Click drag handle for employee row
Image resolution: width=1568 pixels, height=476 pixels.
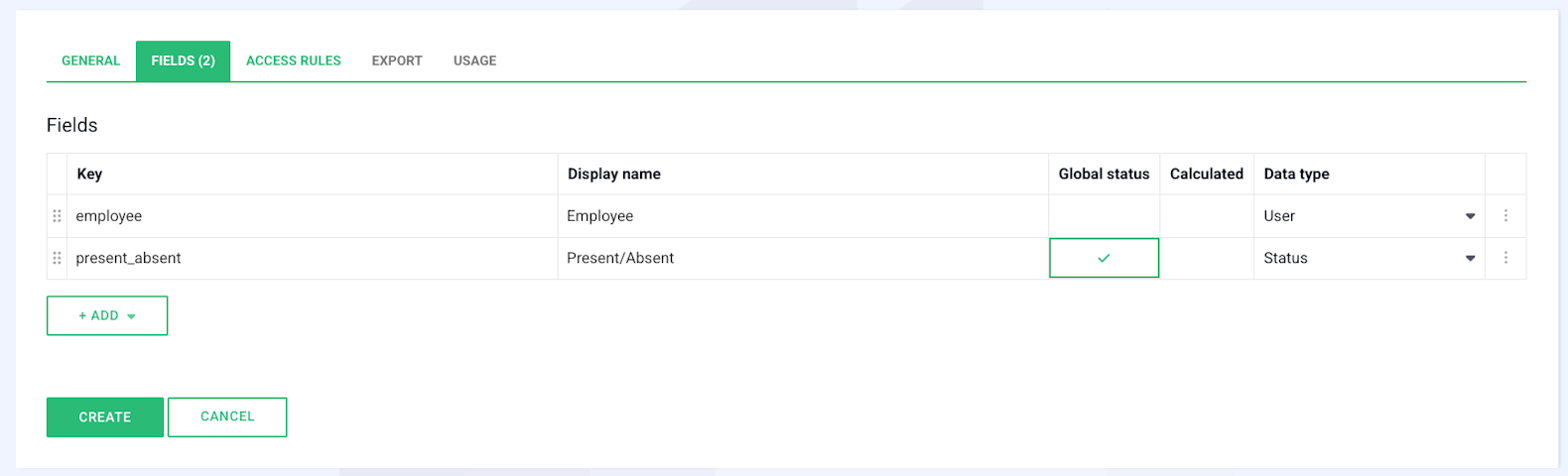pos(57,216)
